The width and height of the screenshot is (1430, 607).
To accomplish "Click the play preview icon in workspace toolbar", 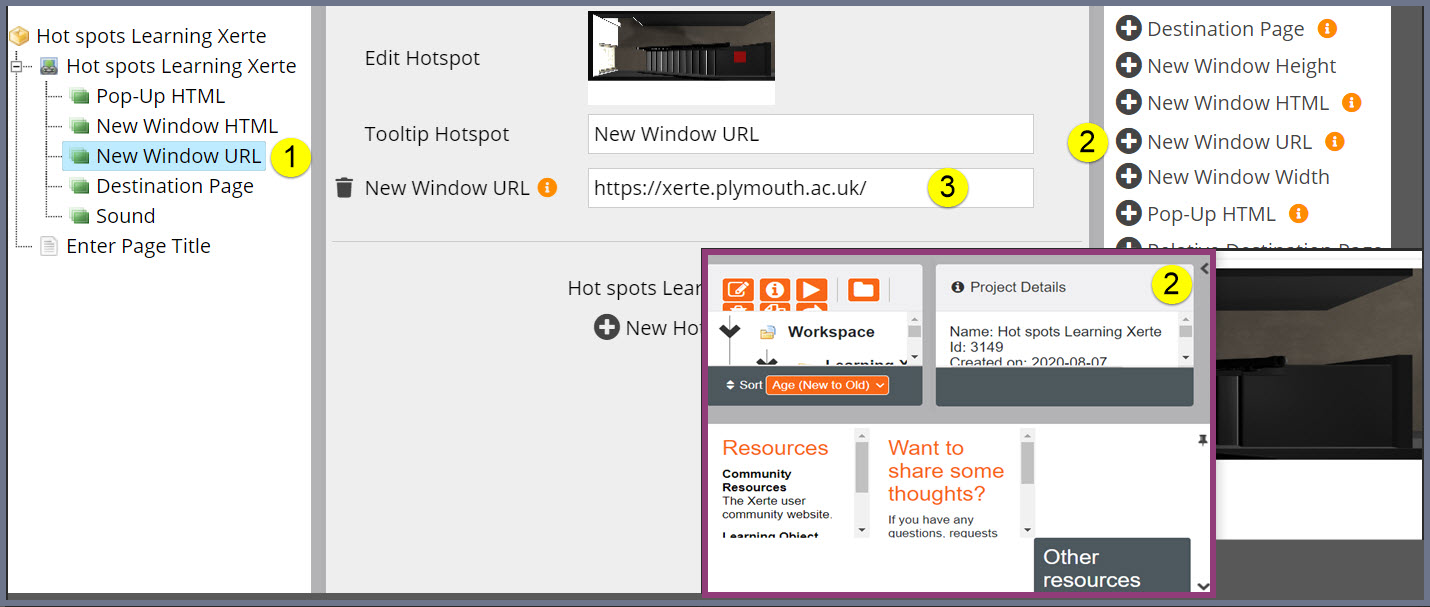I will coord(810,290).
